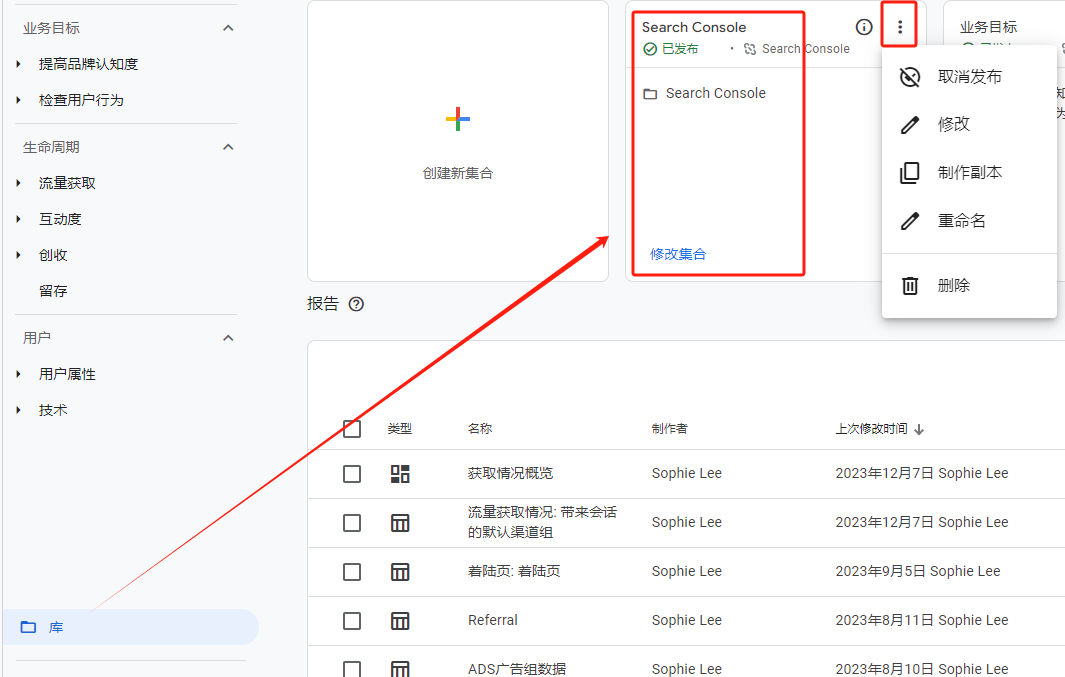Click the overview type icon for 获取情况概览
Viewport: 1065px width, 677px height.
pyautogui.click(x=400, y=473)
